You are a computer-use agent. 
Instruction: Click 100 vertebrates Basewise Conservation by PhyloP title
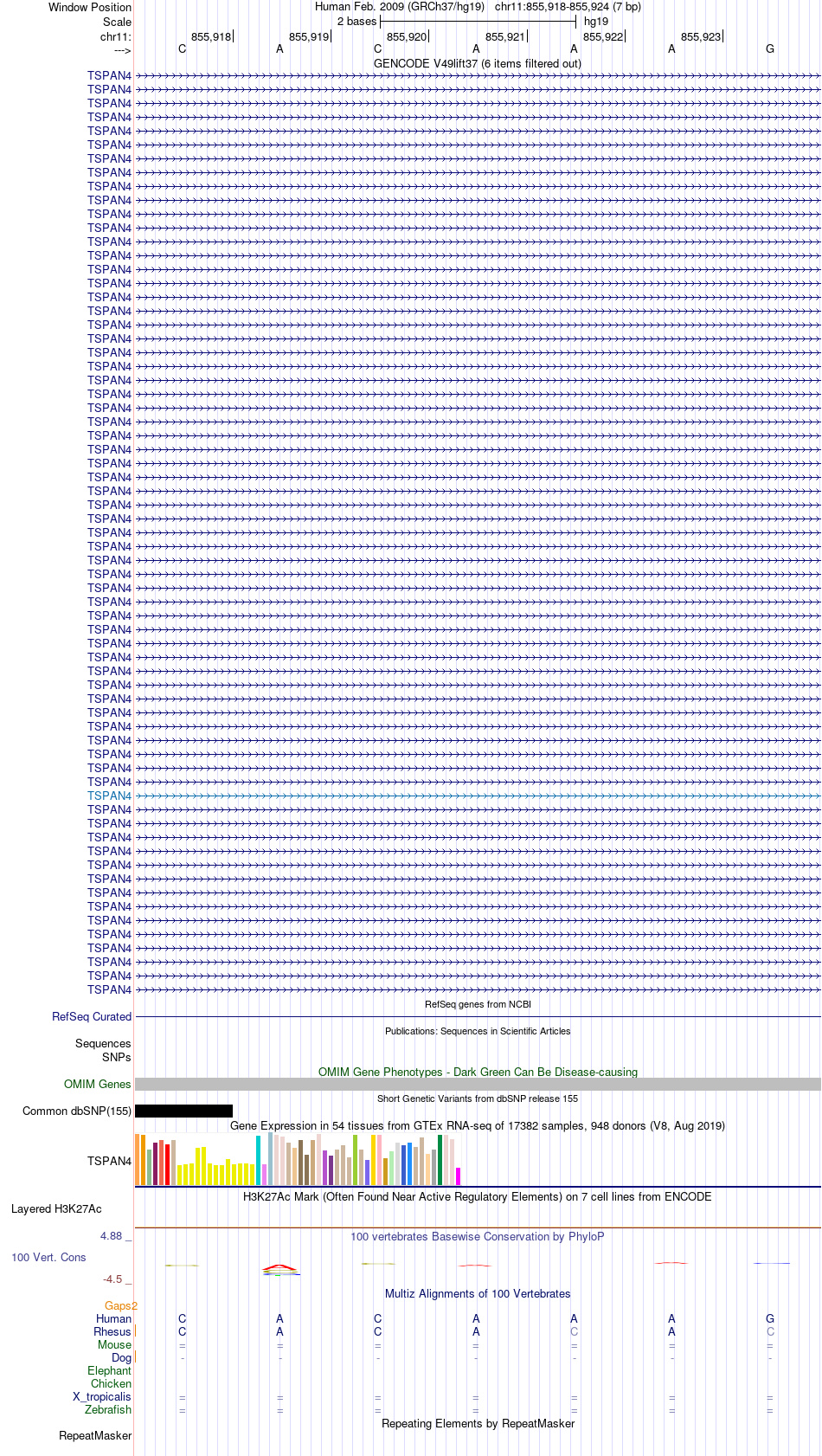(478, 1236)
